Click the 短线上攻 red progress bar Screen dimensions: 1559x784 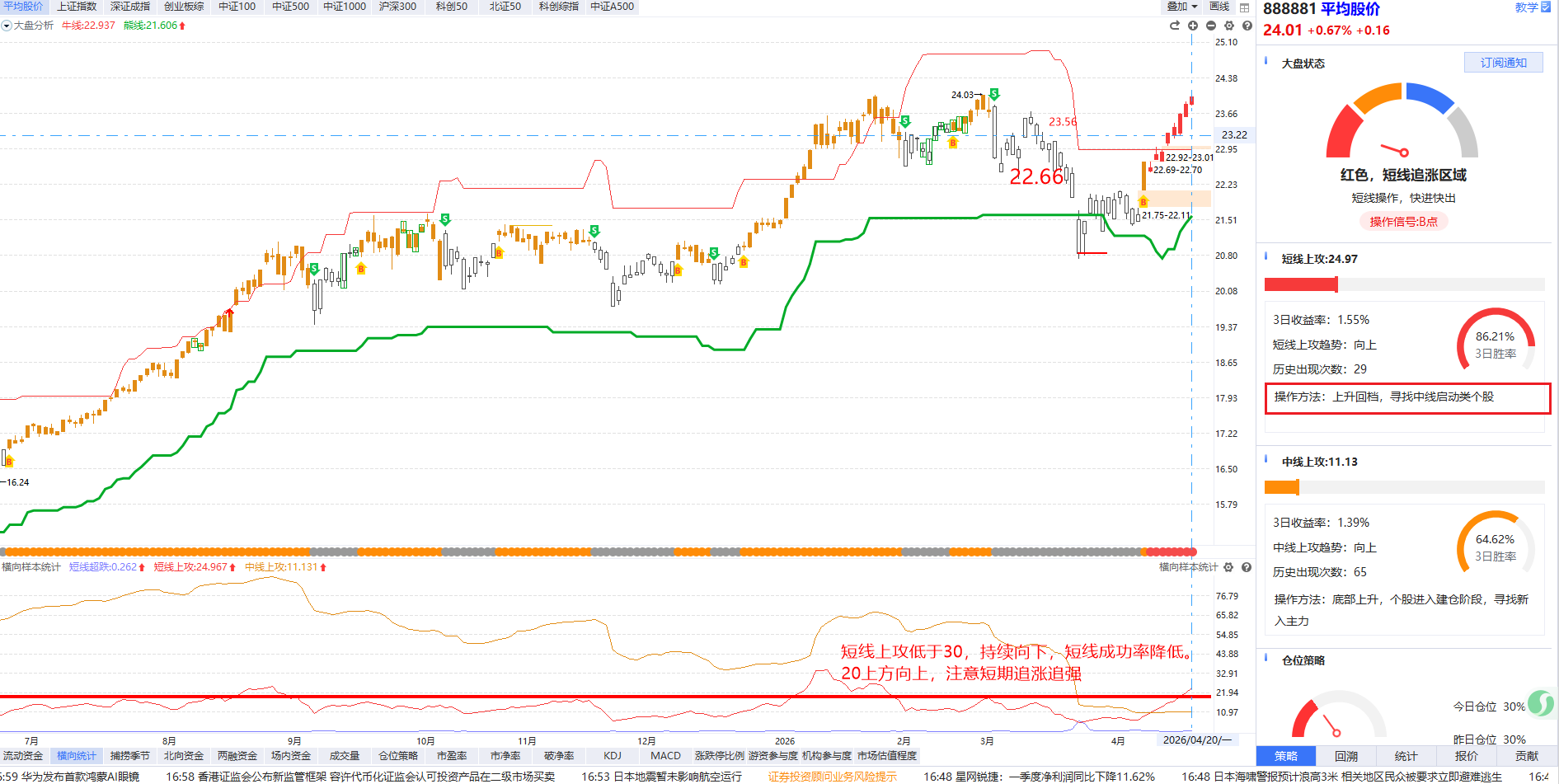(x=1301, y=285)
